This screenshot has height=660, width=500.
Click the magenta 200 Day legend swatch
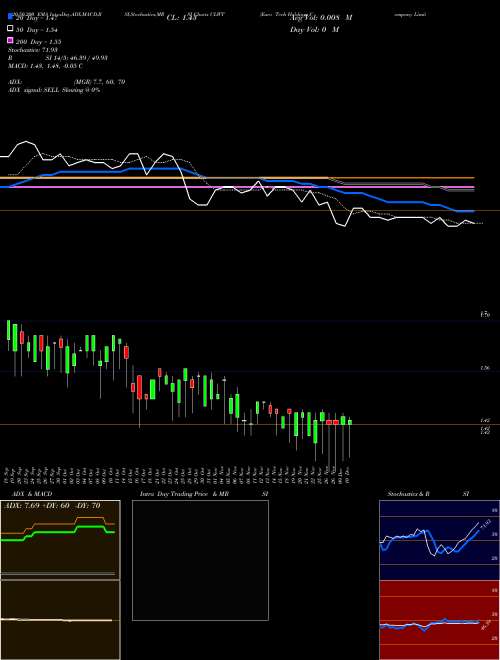(x=10, y=41)
